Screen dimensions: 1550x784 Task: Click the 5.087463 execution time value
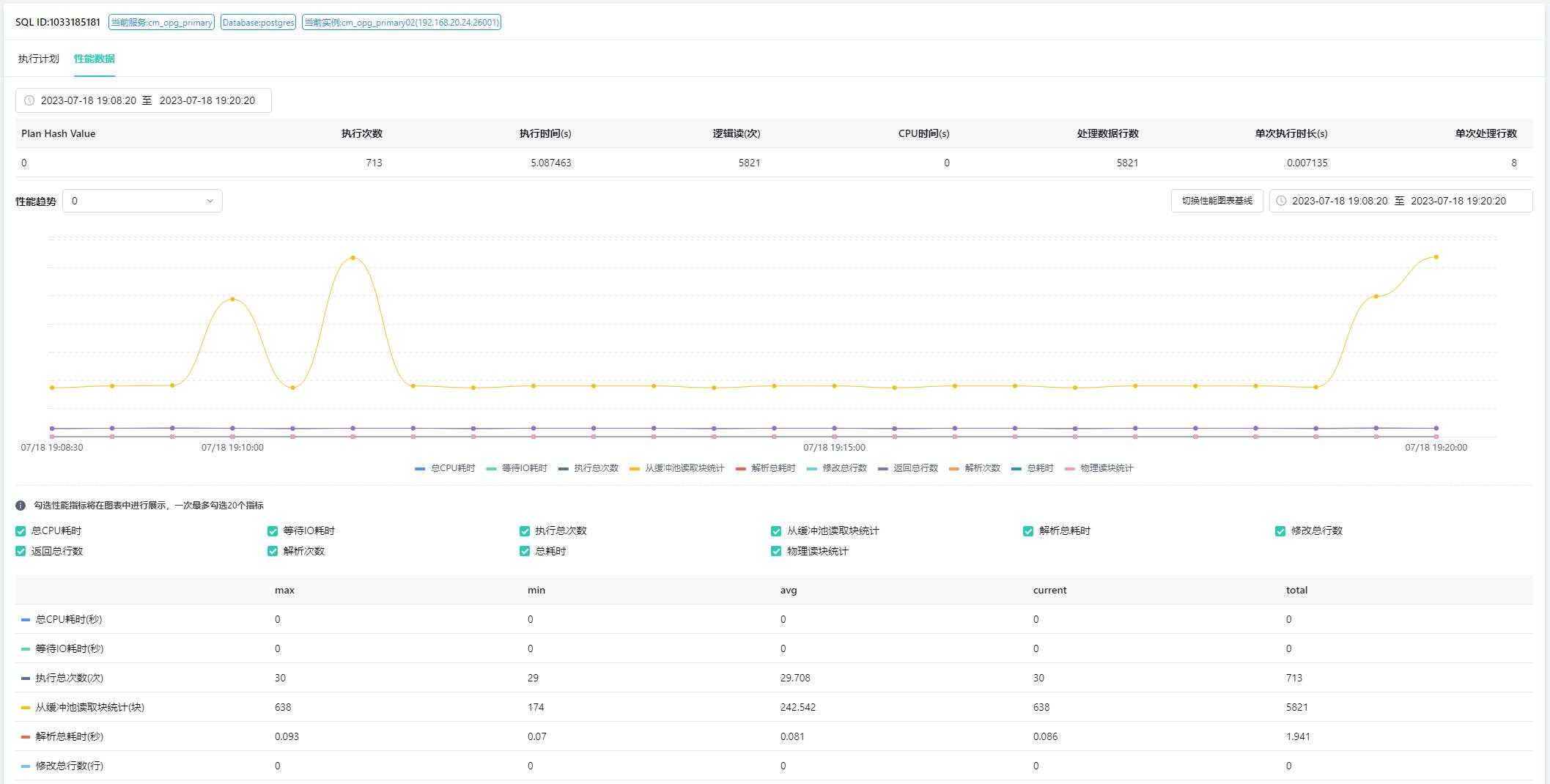(551, 163)
